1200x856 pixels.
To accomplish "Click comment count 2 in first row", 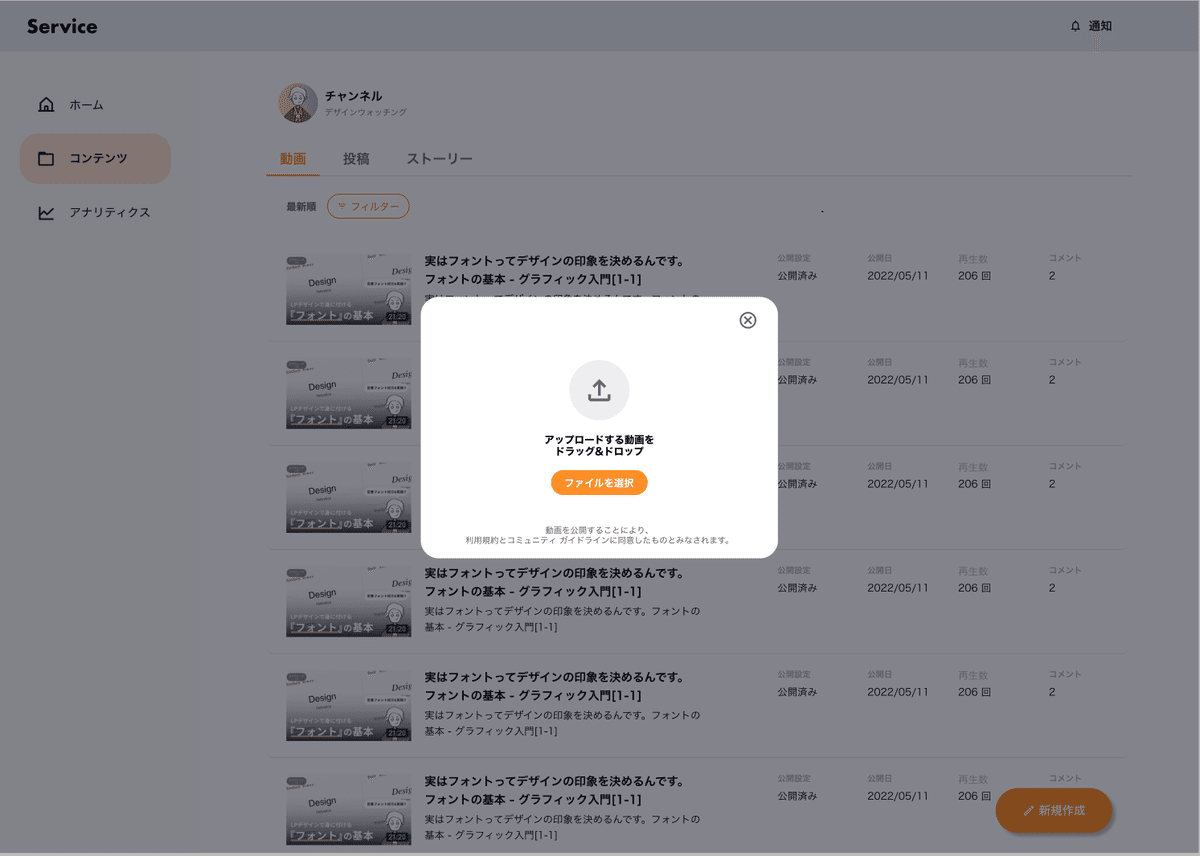I will 1052,276.
